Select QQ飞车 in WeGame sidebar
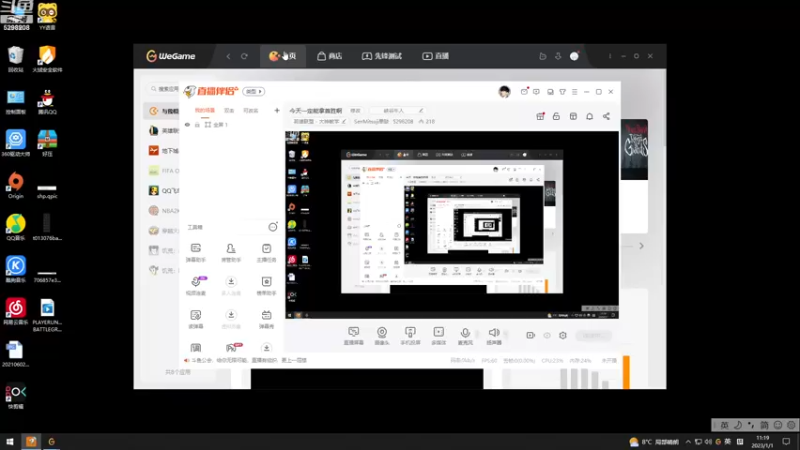Screen dimensions: 800x450 click(x=163, y=190)
